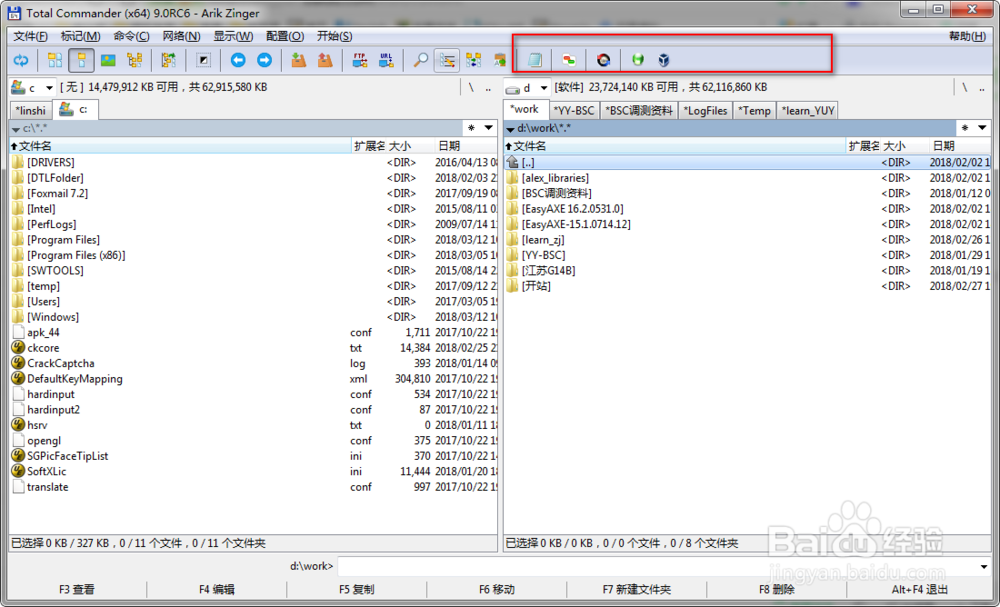Switch to the *linshi tab
This screenshot has width=1000, height=607.
coord(31,111)
